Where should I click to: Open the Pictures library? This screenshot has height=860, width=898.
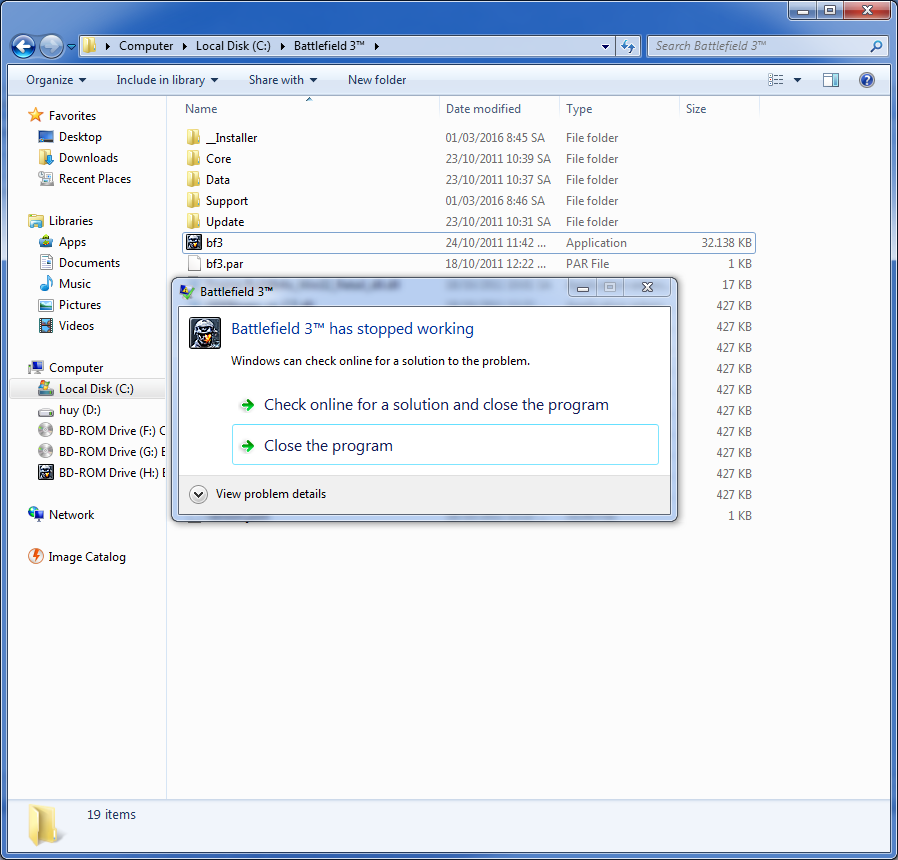[x=80, y=305]
